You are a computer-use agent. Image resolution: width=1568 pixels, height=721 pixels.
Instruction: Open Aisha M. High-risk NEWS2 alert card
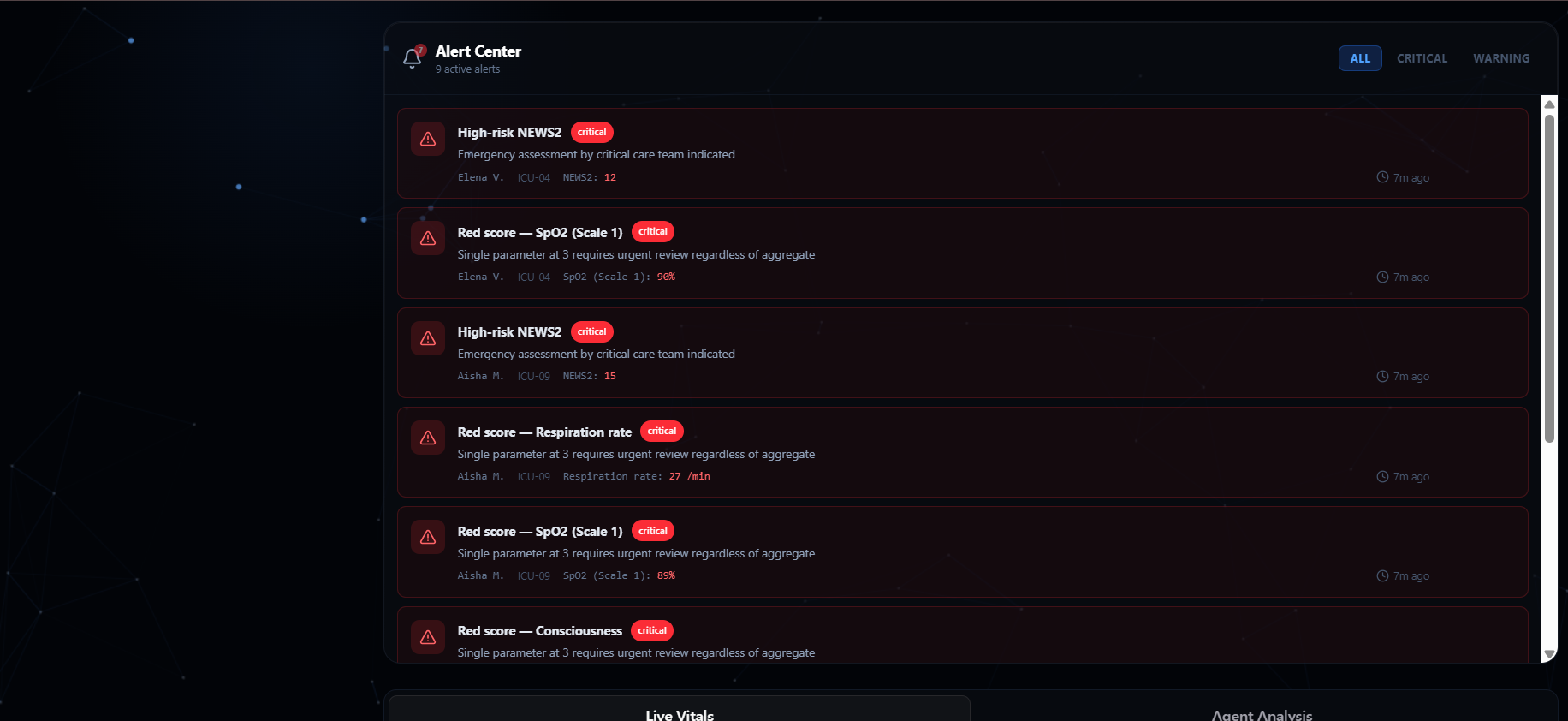tap(962, 353)
